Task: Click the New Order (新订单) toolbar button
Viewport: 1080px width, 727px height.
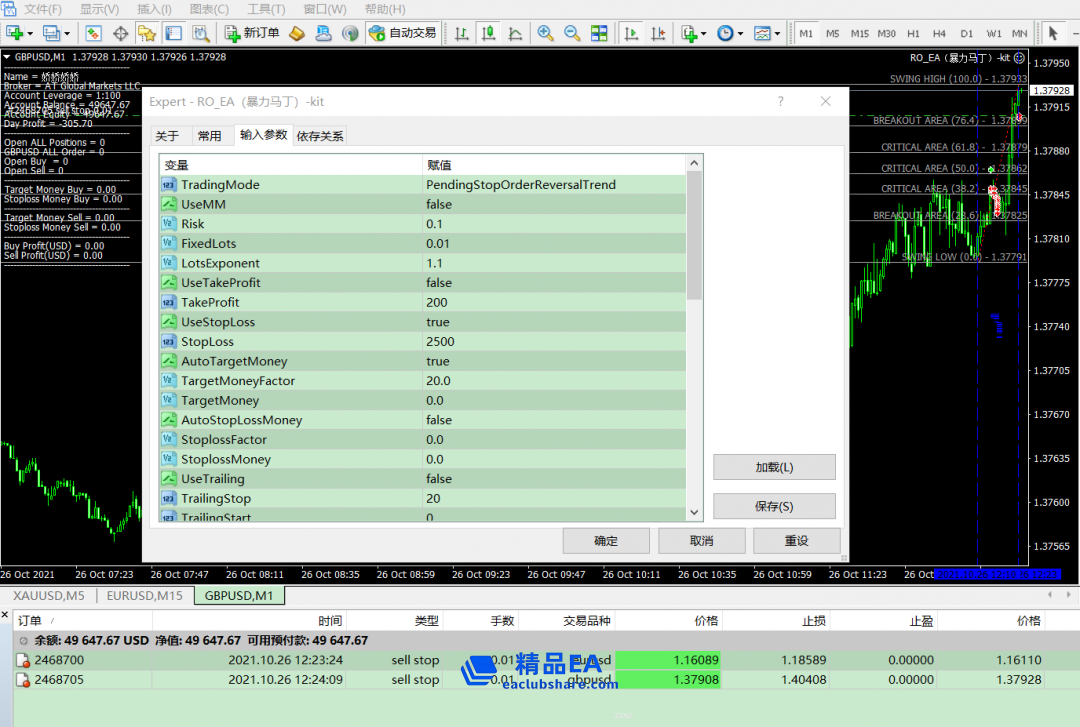Action: click(x=251, y=33)
